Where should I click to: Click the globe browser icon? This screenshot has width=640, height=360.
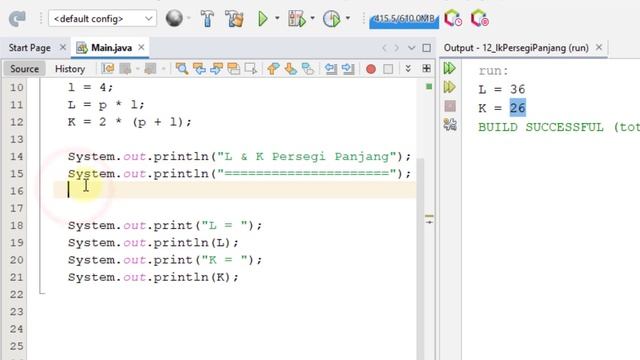pos(174,18)
